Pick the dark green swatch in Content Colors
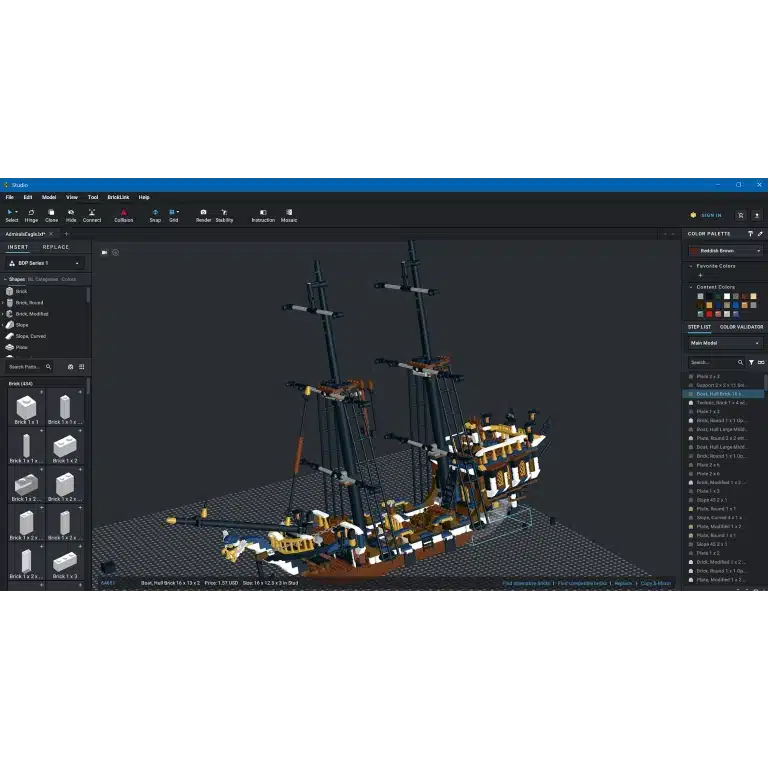The height and width of the screenshot is (768, 768). pyautogui.click(x=718, y=296)
